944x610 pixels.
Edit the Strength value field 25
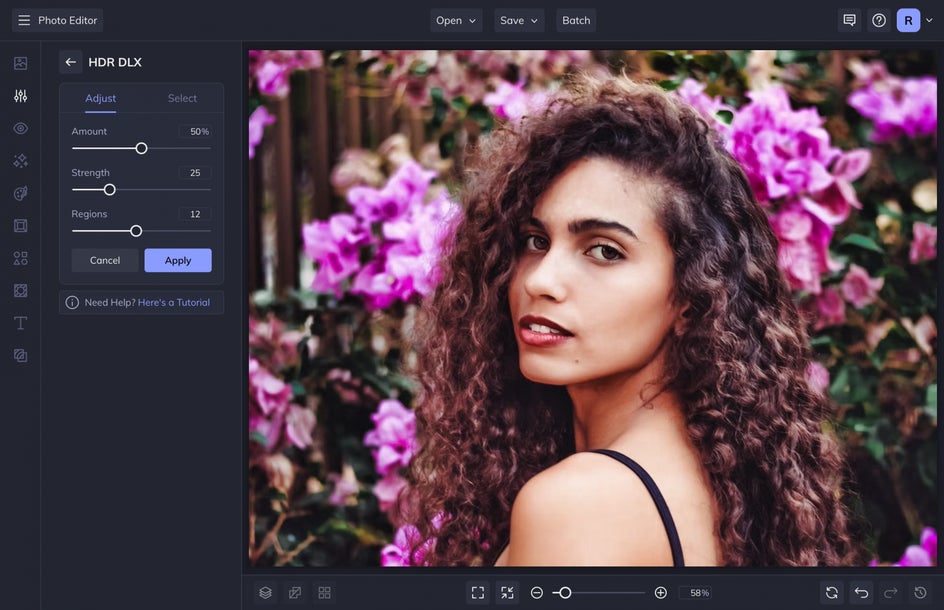195,173
